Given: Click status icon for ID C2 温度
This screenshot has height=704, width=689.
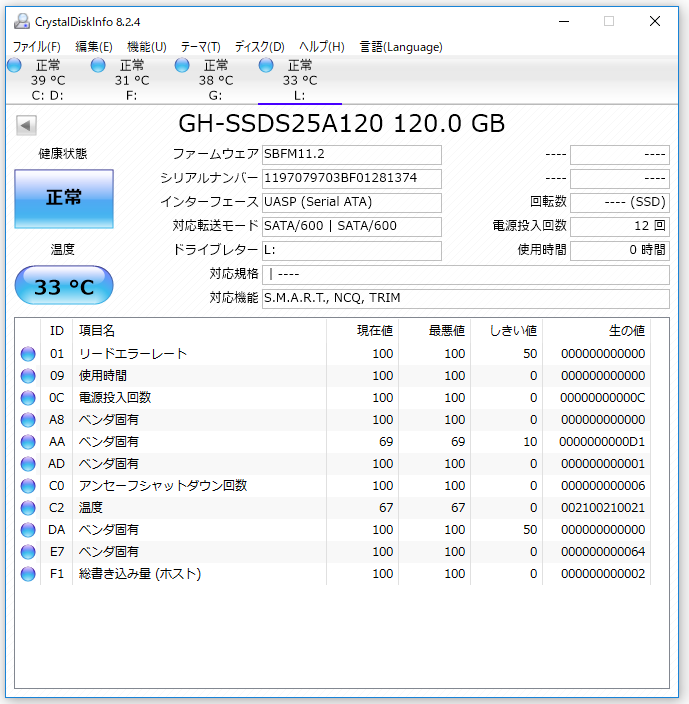Looking at the screenshot, I should [28, 508].
